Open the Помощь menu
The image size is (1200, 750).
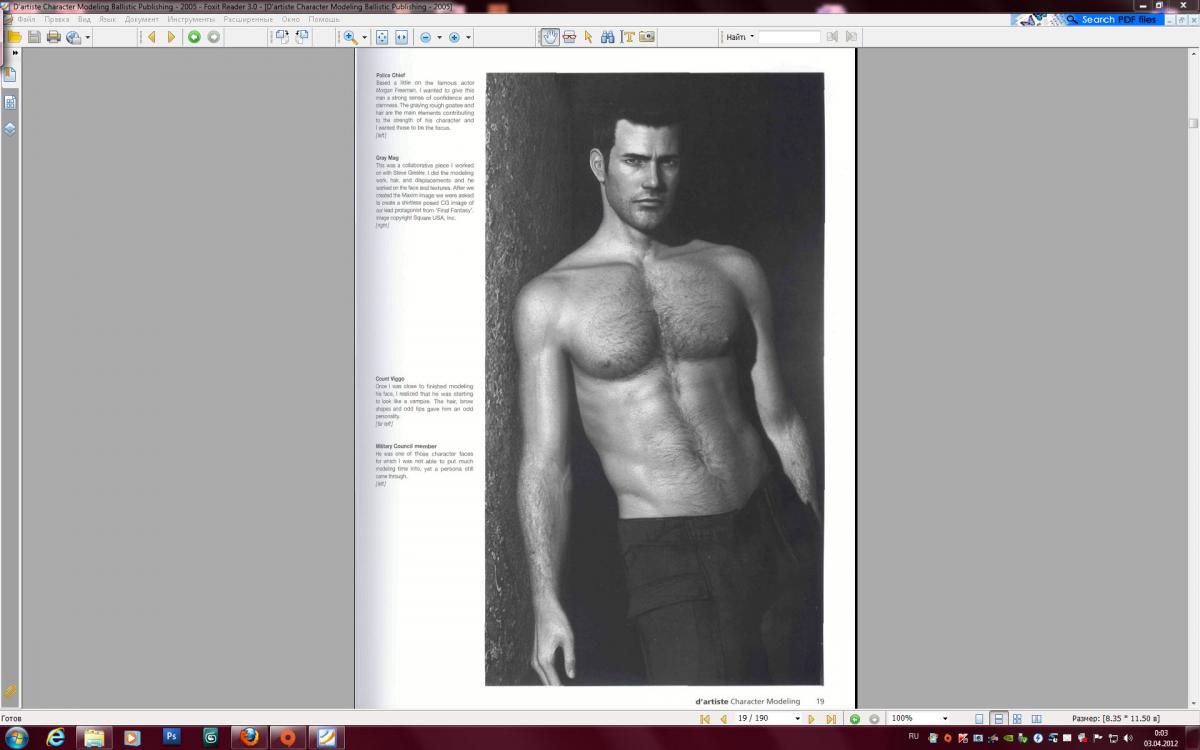(x=324, y=19)
